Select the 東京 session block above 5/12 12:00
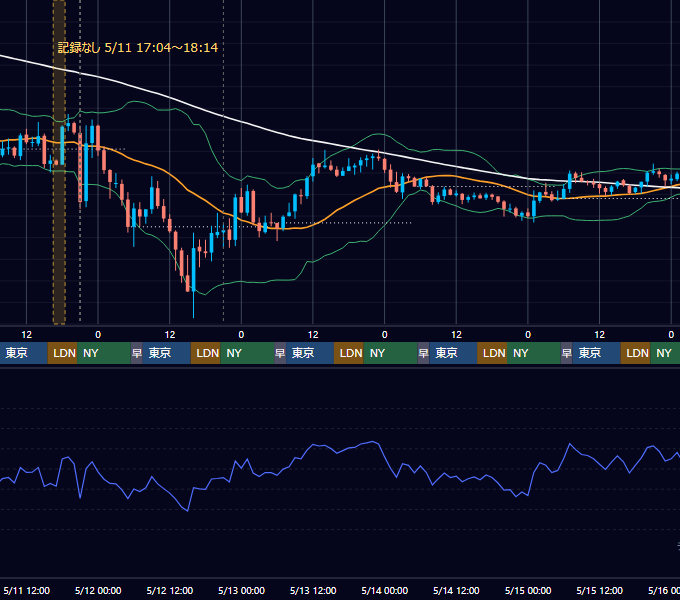 [x=167, y=353]
